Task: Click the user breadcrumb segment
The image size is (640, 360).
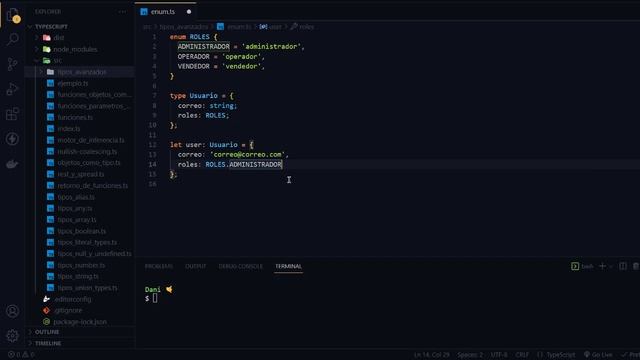Action: (276, 27)
